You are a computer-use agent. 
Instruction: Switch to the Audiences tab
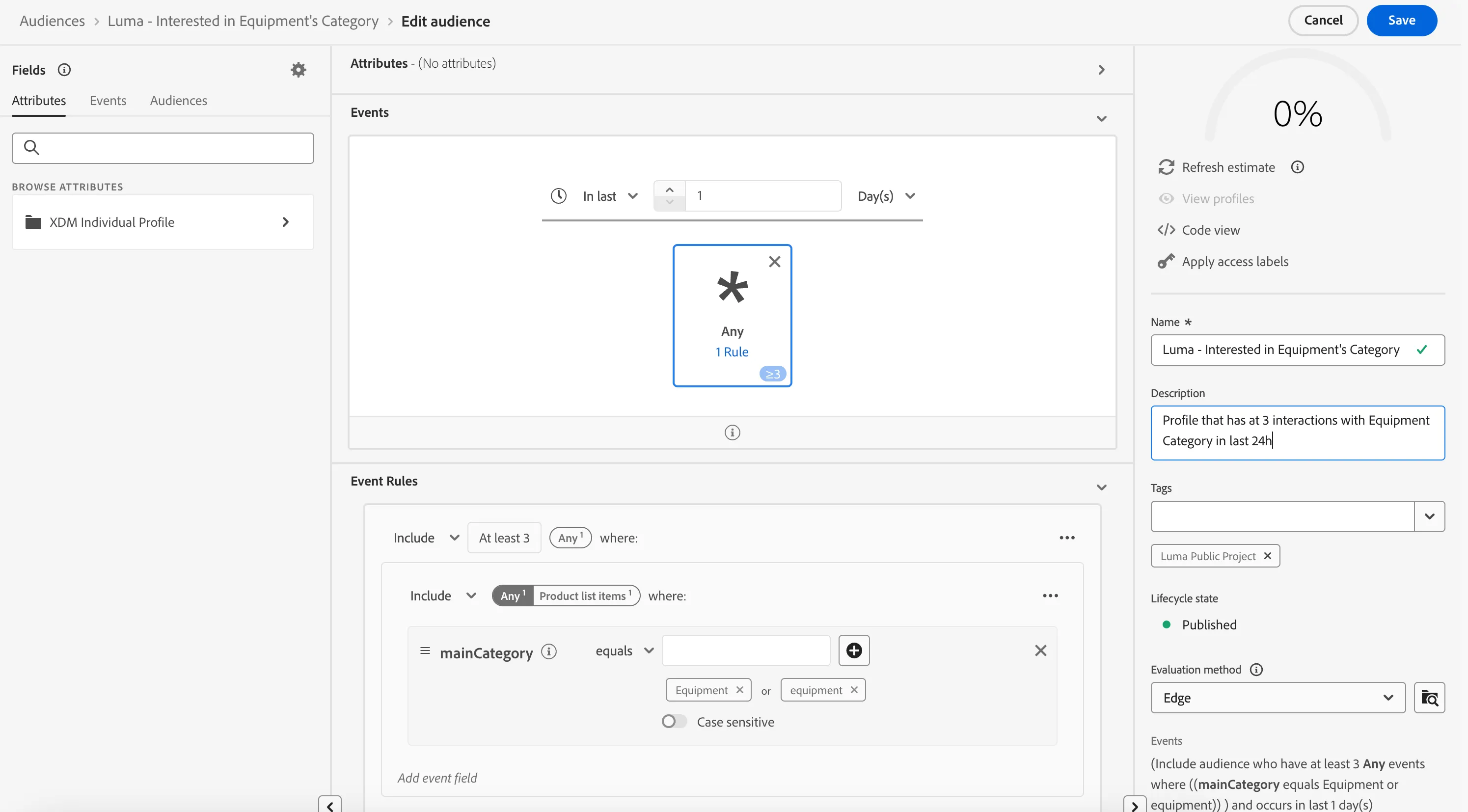178,100
